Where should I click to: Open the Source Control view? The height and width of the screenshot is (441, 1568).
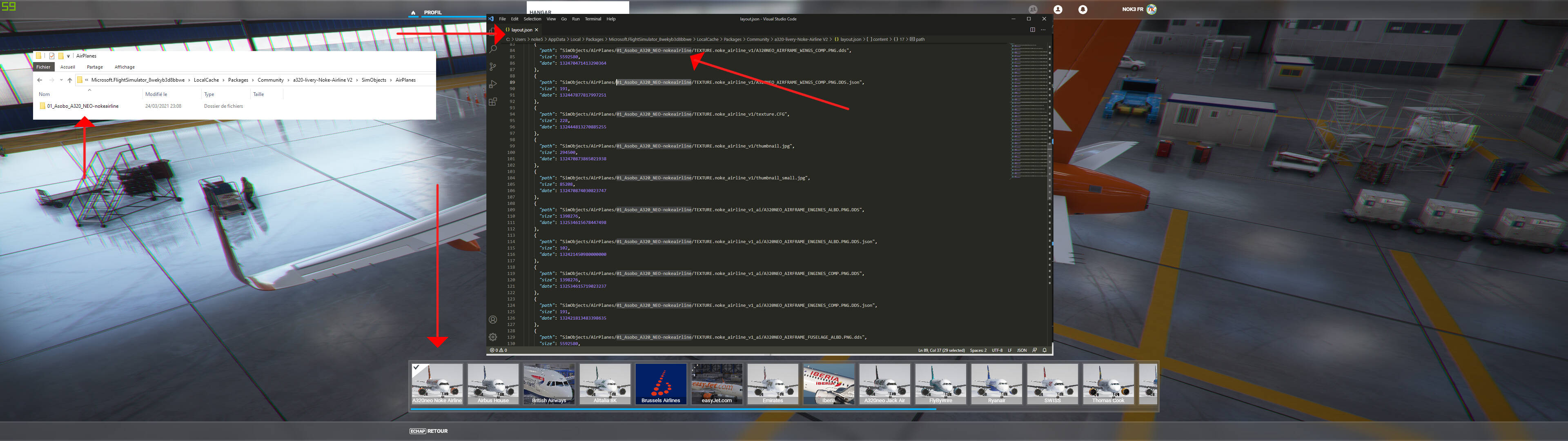492,67
